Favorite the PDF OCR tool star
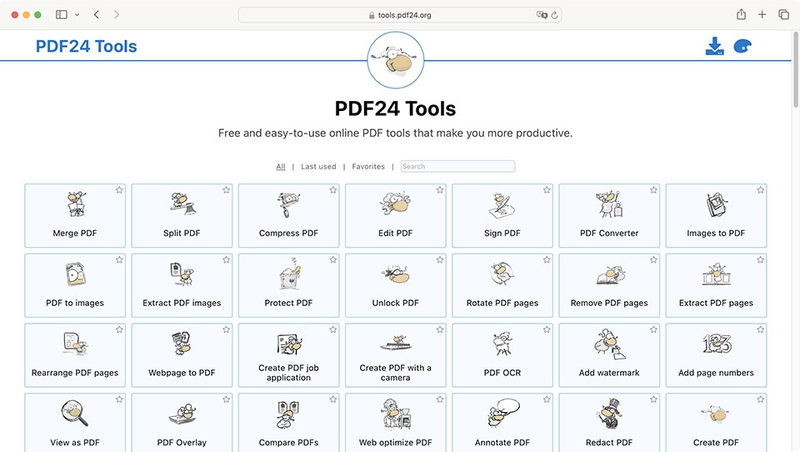 [547, 330]
